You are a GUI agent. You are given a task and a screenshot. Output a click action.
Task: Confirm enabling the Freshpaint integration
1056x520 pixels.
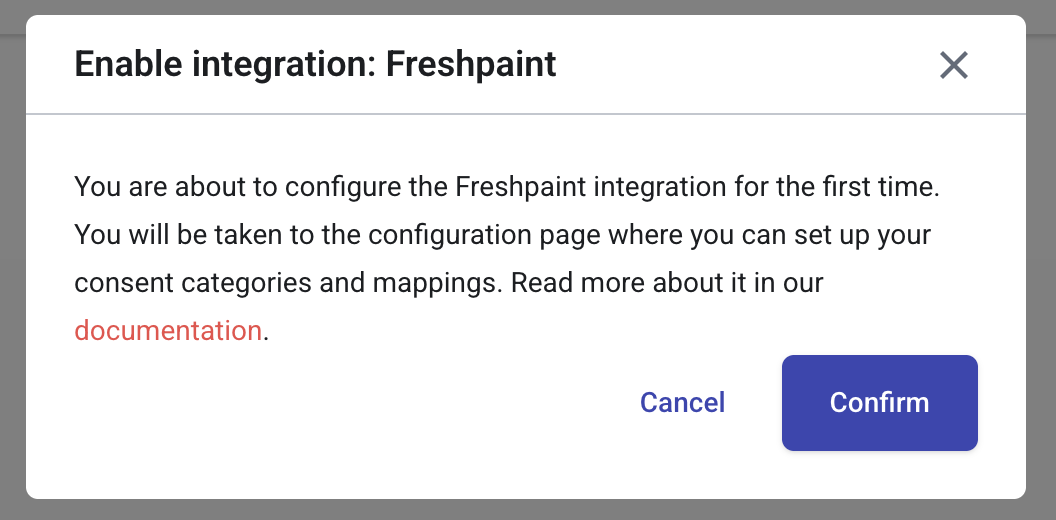pyautogui.click(x=879, y=403)
